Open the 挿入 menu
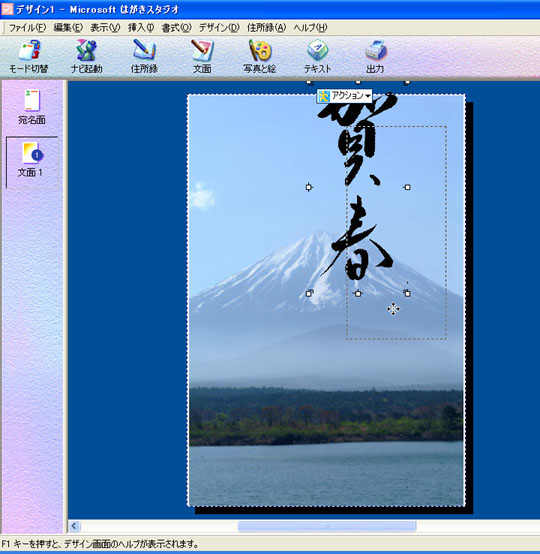Screen dimensions: 540x554 pos(141,28)
